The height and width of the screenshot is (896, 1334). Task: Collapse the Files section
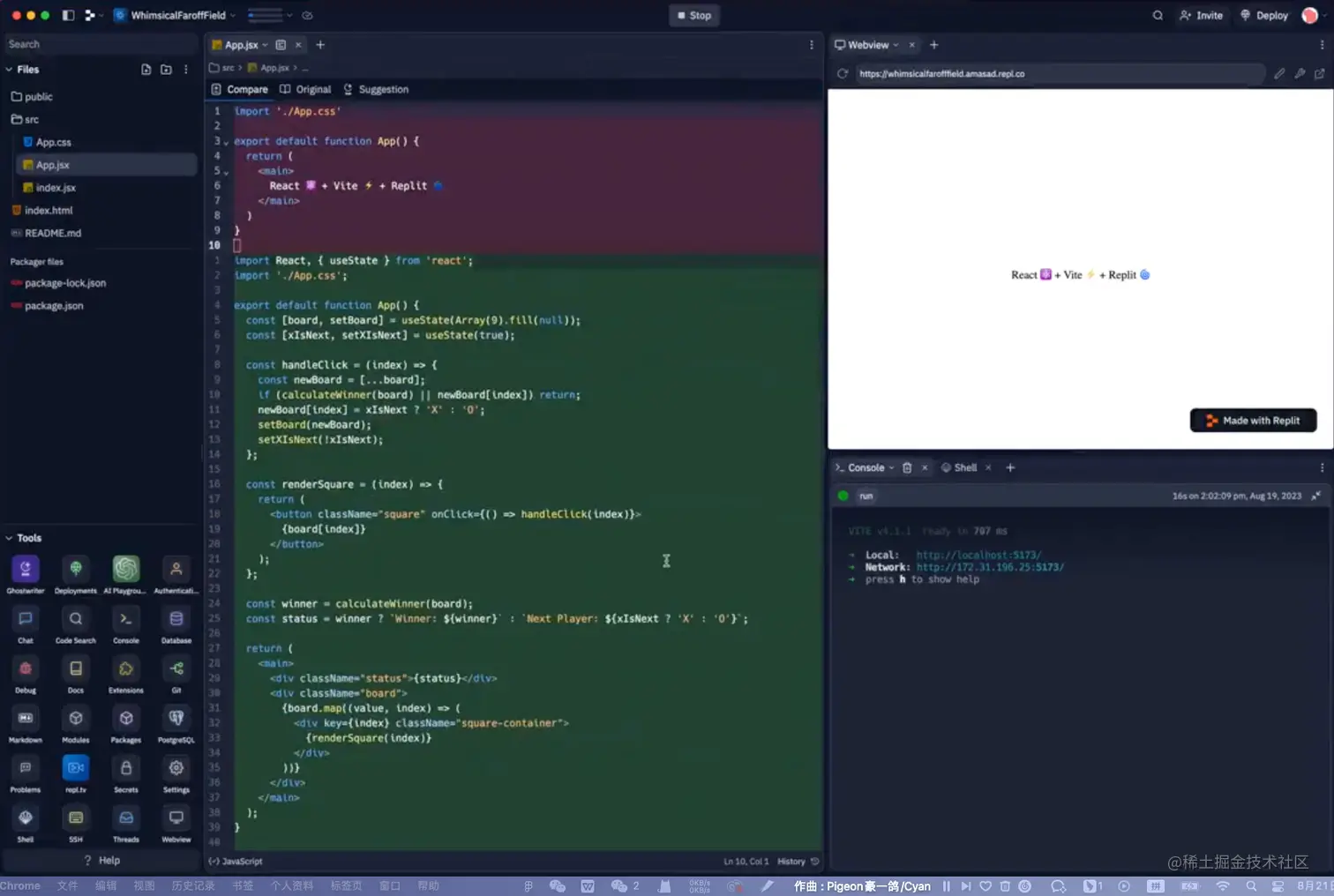pyautogui.click(x=9, y=70)
